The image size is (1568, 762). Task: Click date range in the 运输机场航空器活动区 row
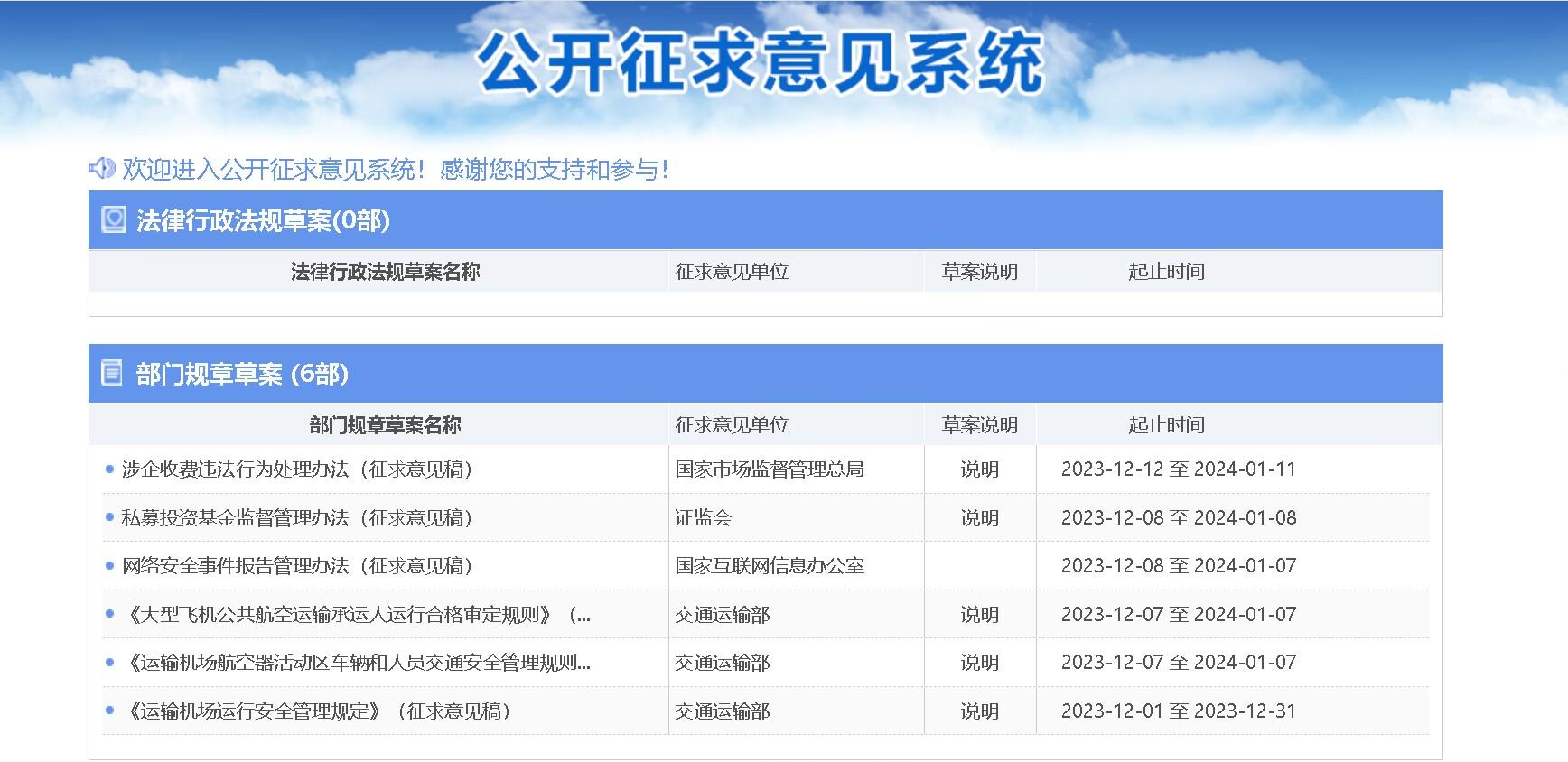coord(1179,663)
